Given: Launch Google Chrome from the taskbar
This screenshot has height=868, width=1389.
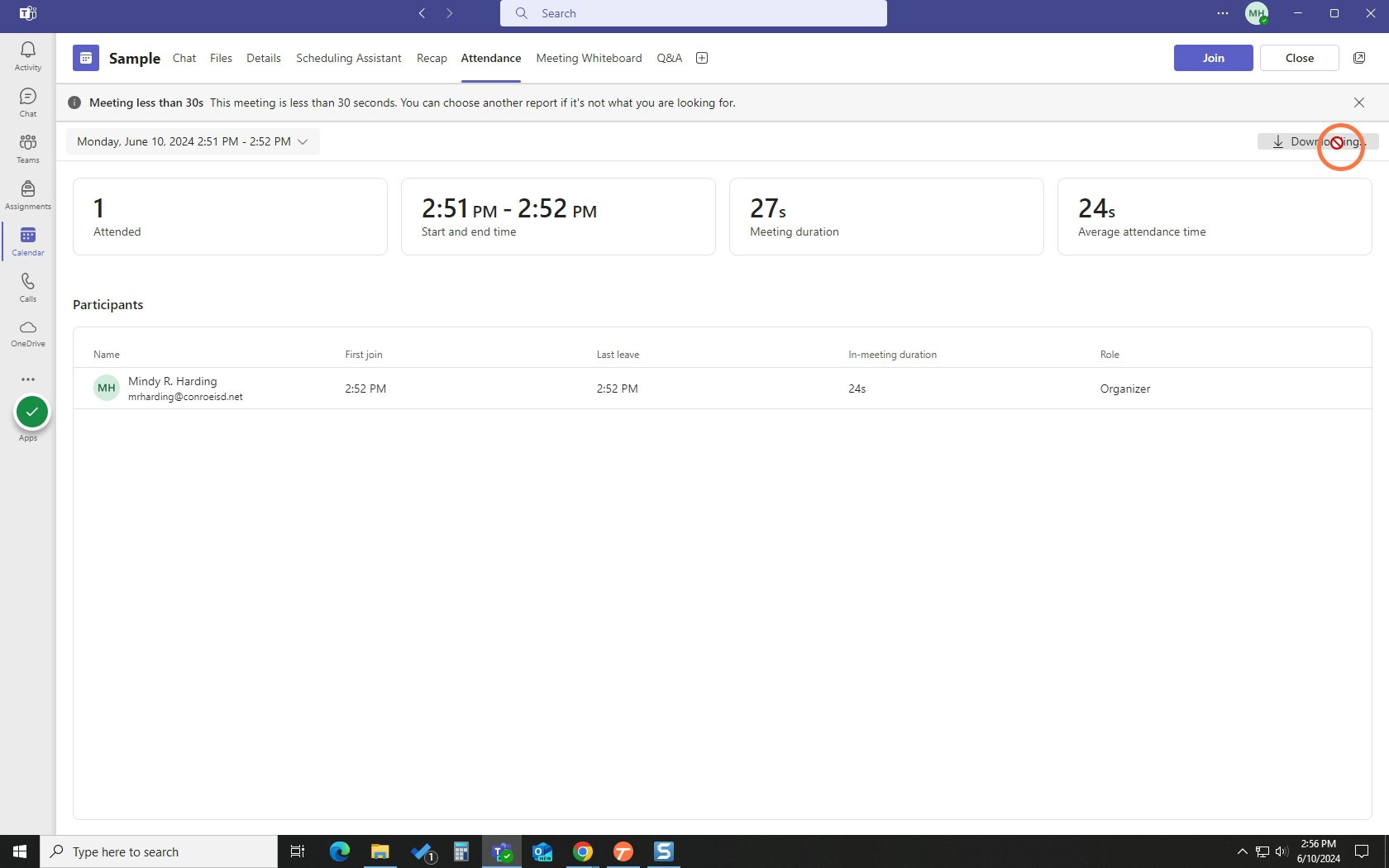Looking at the screenshot, I should (583, 851).
